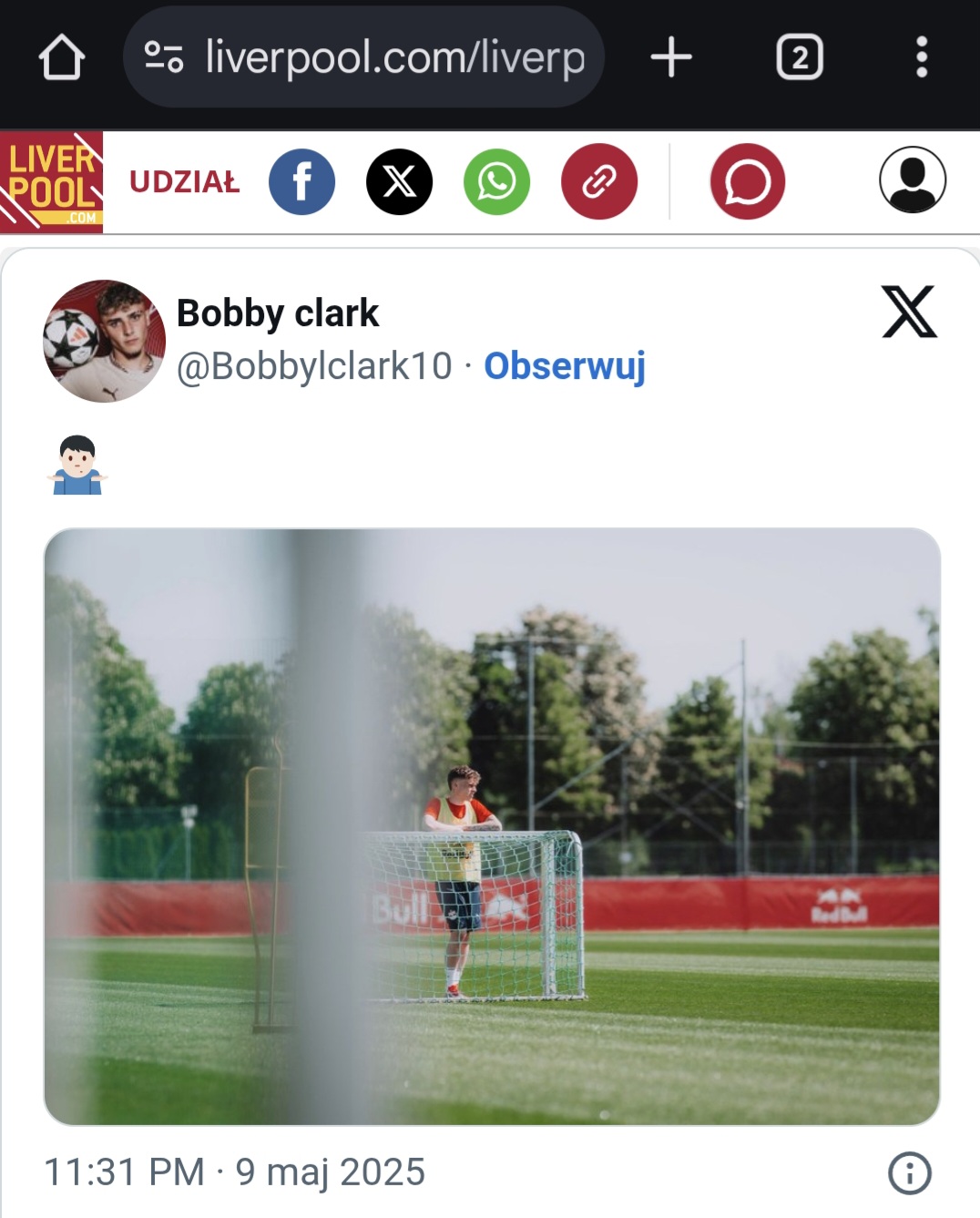This screenshot has width=980, height=1218.
Task: Click Obserwuj to follow the account
Action: point(565,366)
